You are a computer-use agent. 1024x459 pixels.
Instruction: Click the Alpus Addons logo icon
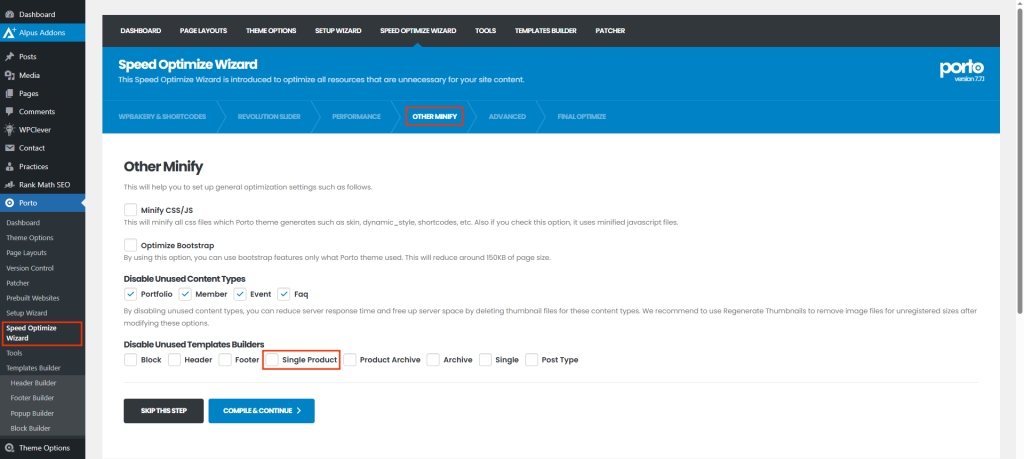tap(9, 33)
